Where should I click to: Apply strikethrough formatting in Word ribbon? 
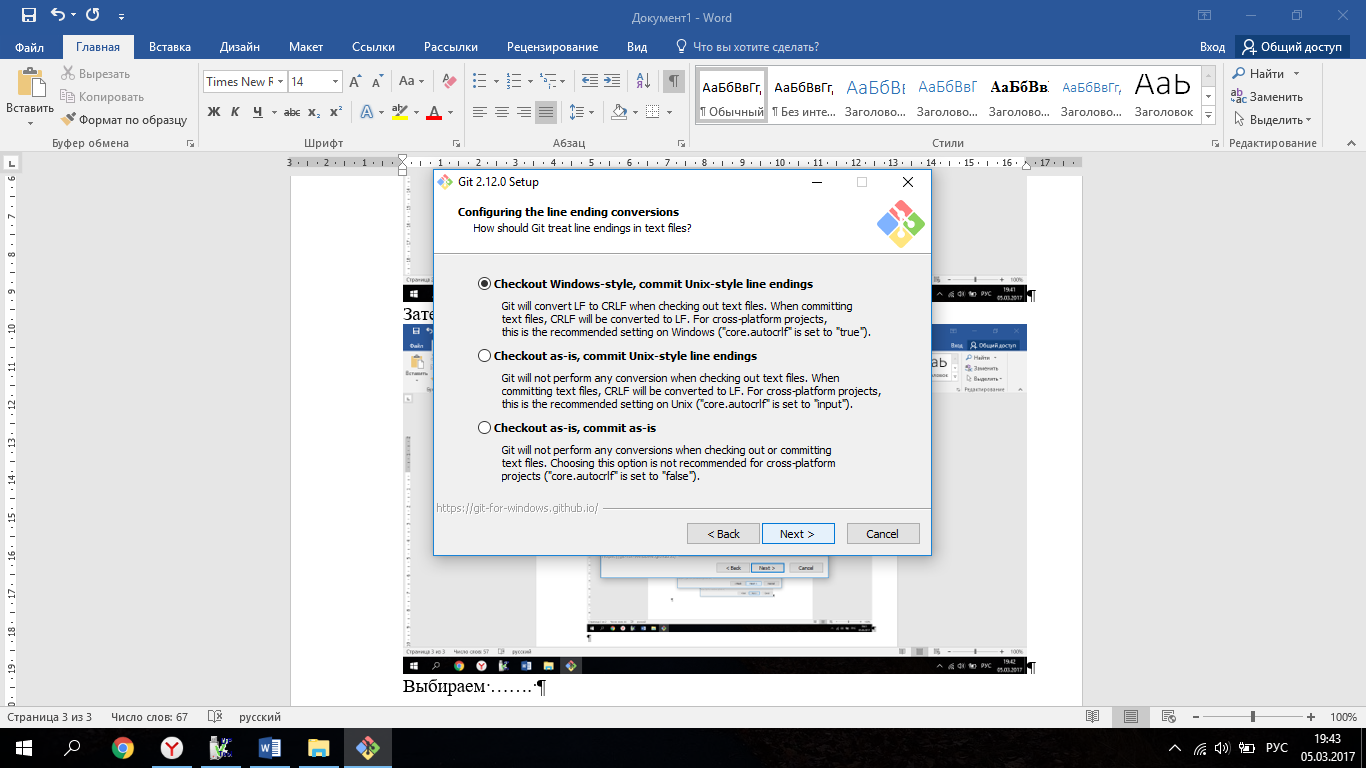(293, 112)
